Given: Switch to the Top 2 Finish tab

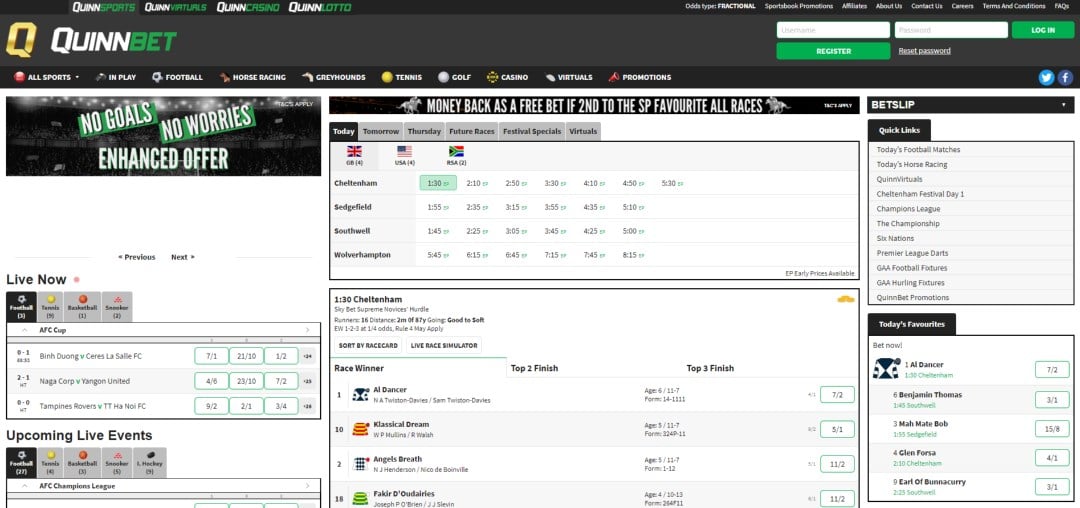Looking at the screenshot, I should click(534, 368).
